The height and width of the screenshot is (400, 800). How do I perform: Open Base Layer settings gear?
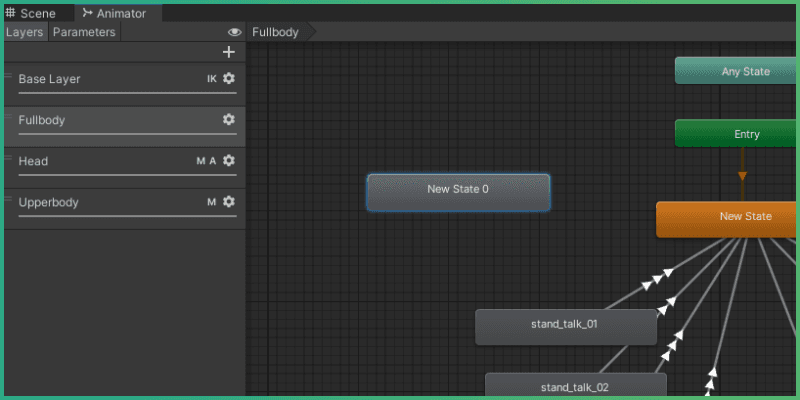(x=229, y=78)
